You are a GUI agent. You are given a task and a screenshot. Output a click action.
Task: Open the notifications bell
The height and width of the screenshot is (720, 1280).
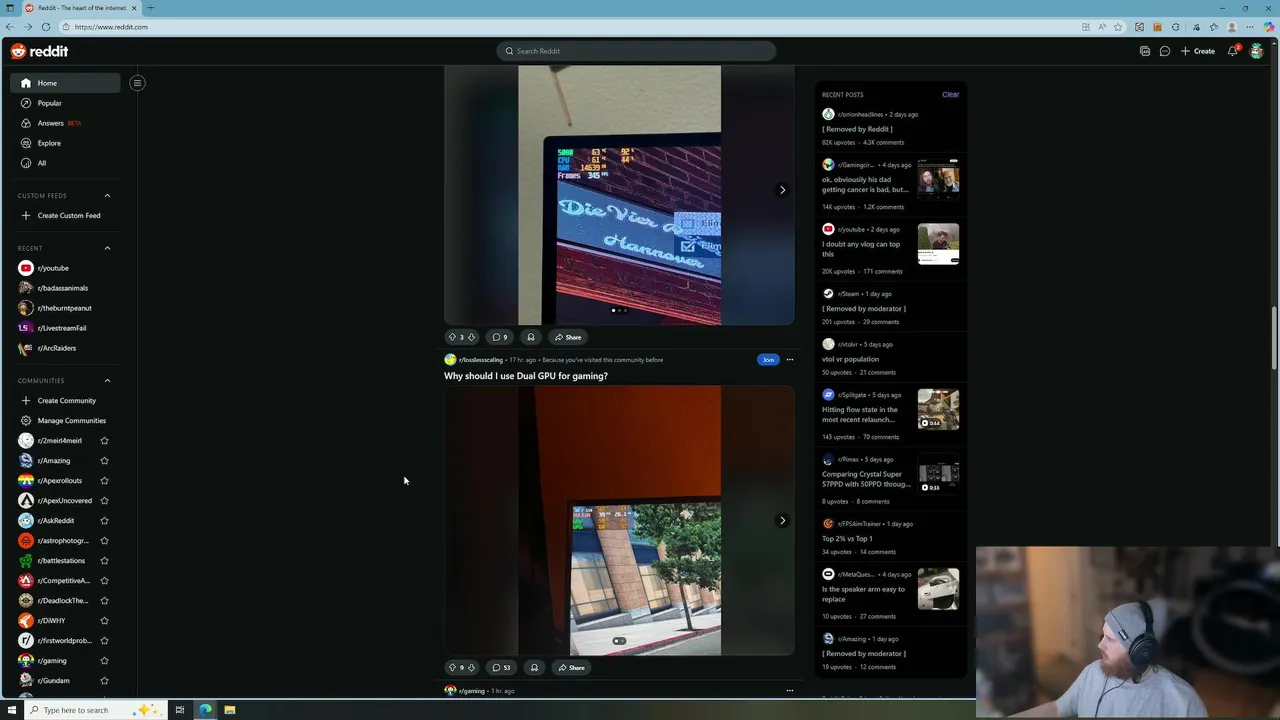[x=1233, y=51]
